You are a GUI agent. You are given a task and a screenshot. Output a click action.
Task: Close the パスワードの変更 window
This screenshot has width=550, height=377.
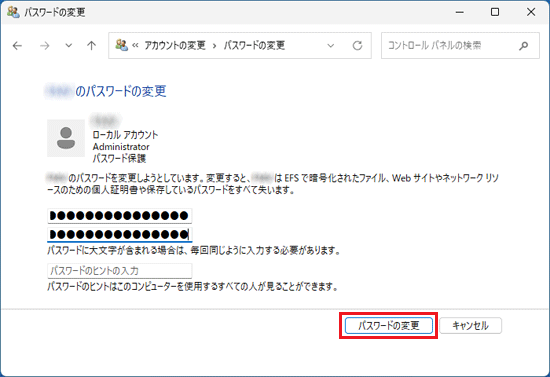click(531, 12)
